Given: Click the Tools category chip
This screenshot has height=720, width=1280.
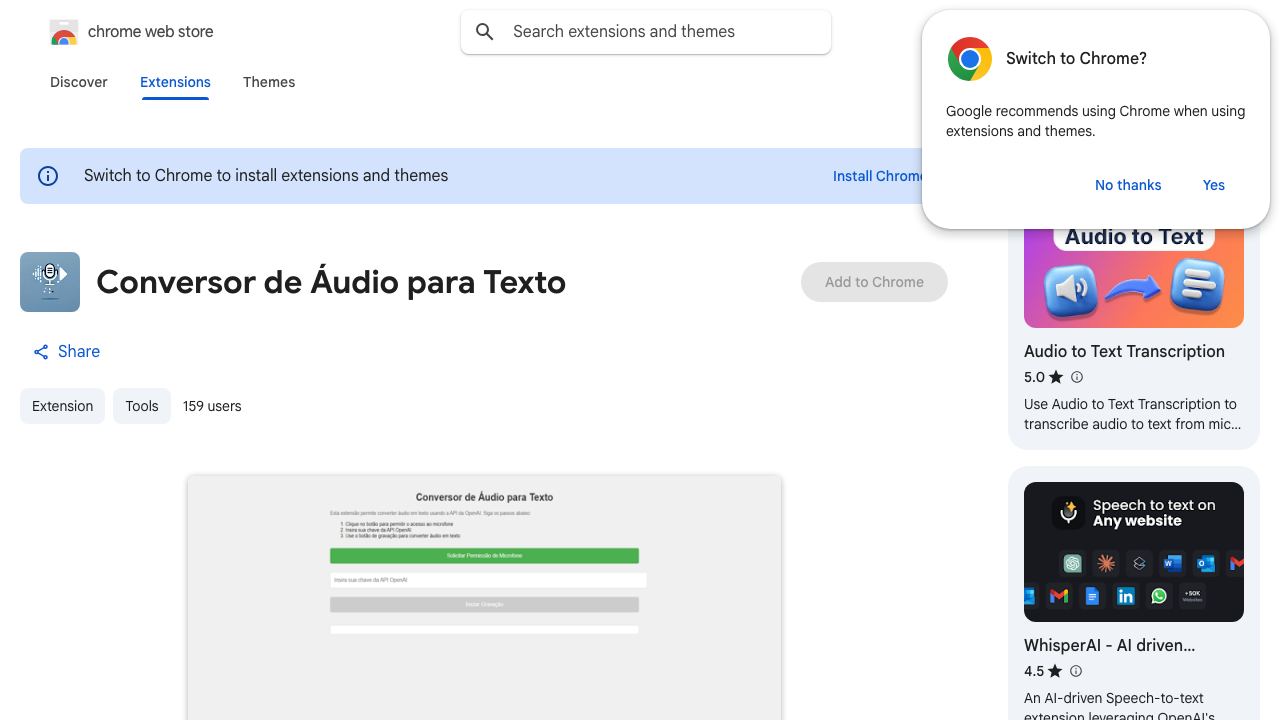Looking at the screenshot, I should point(142,406).
